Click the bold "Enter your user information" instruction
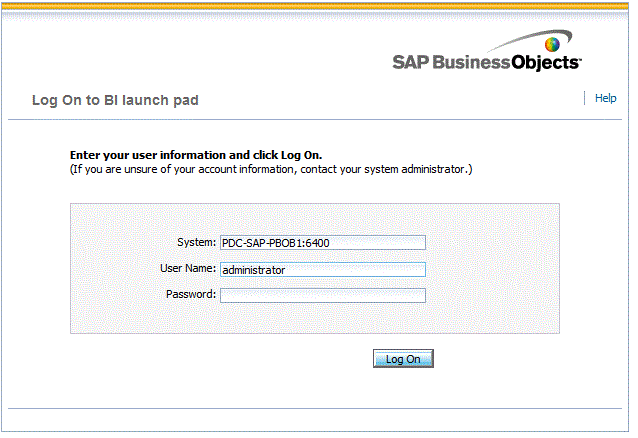Screen dimensions: 638x438 click(195, 156)
